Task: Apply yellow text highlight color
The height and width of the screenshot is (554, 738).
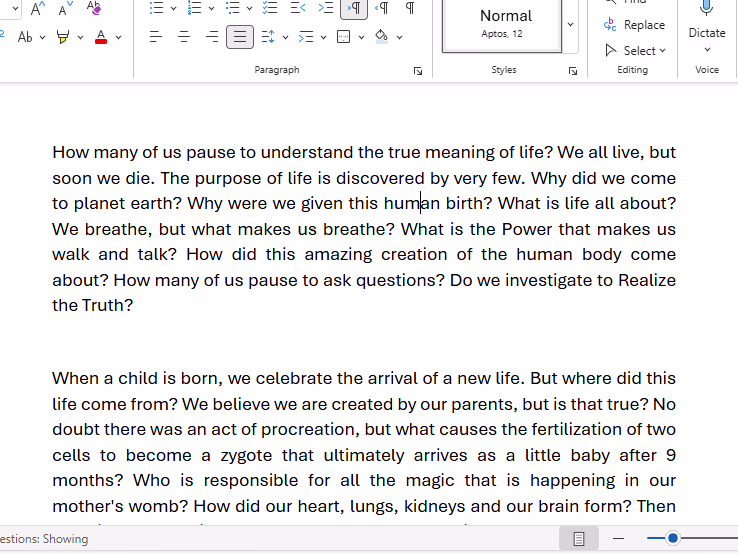Action: (63, 37)
